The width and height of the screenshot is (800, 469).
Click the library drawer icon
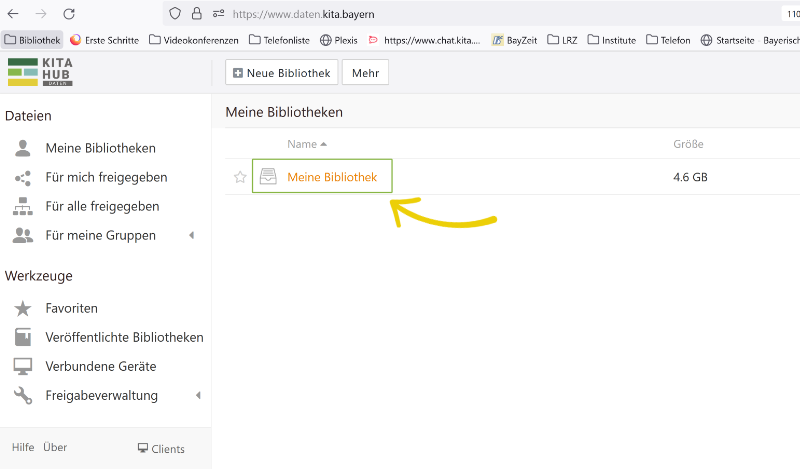pyautogui.click(x=268, y=177)
